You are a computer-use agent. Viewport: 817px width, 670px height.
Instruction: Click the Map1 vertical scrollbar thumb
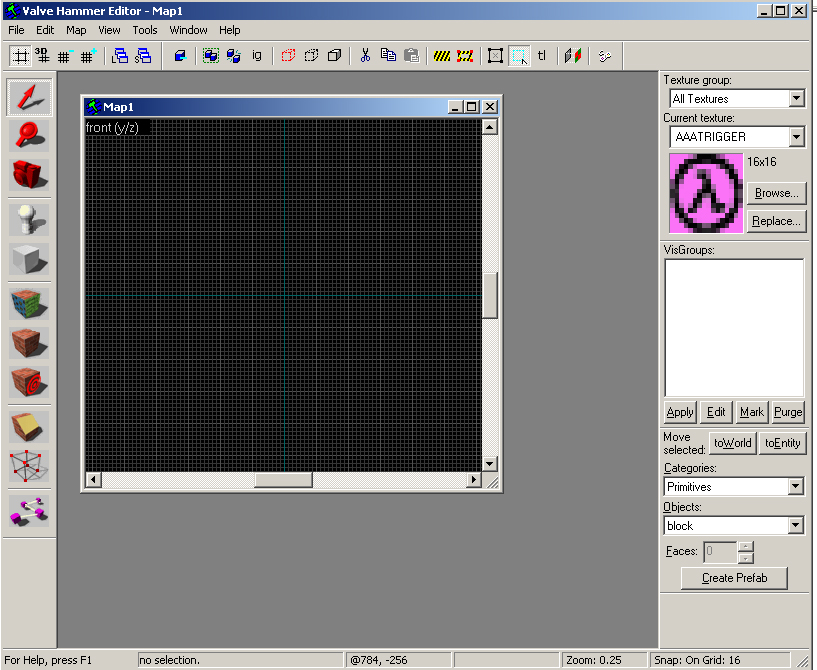490,295
